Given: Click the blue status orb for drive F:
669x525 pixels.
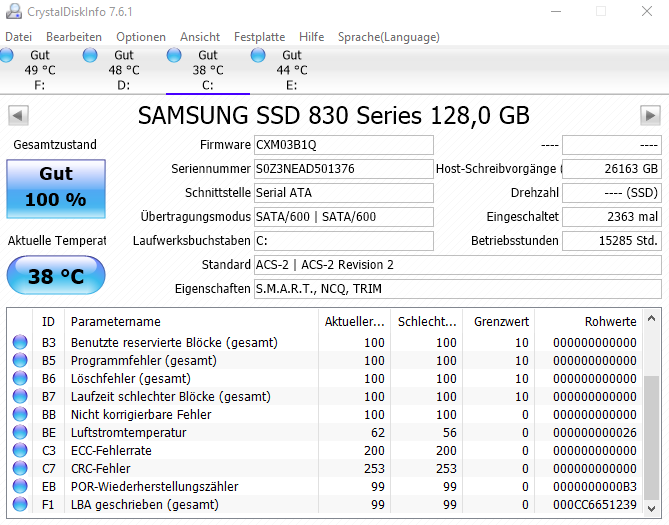Looking at the screenshot, I should click(x=6, y=55).
